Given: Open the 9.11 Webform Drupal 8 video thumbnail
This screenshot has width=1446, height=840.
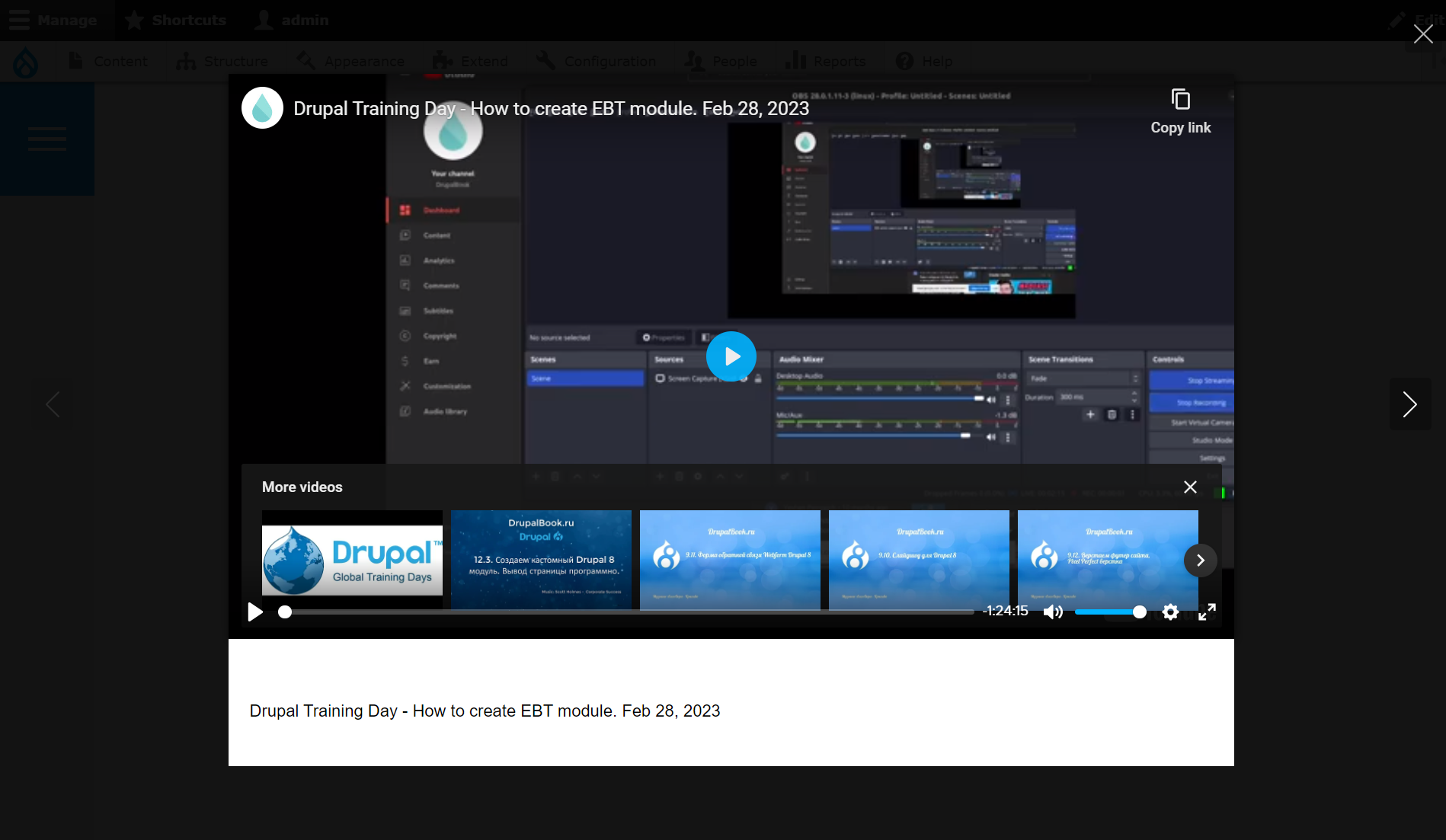Looking at the screenshot, I should [x=730, y=560].
